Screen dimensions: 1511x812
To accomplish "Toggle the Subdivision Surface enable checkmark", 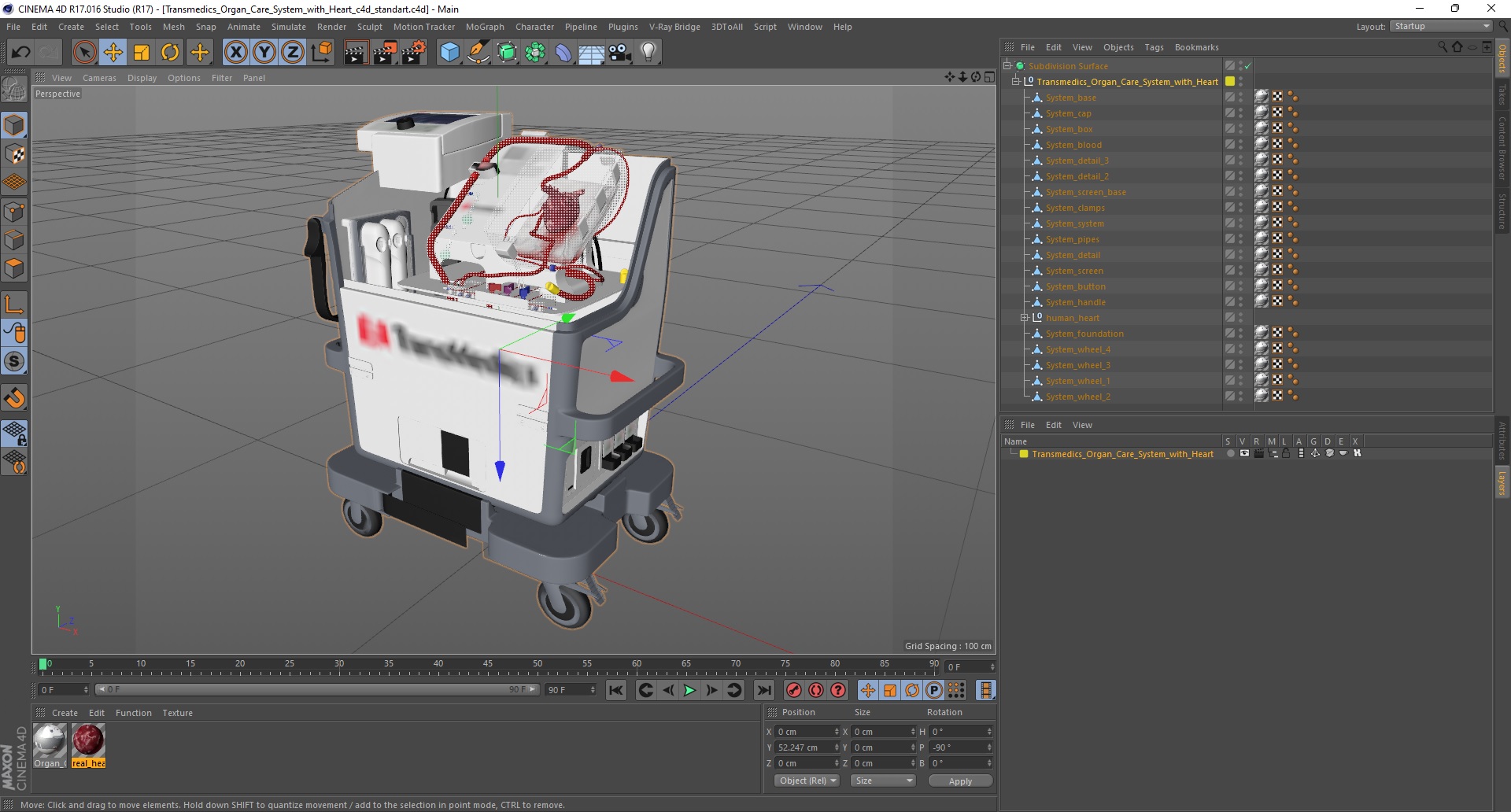I will tap(1248, 66).
